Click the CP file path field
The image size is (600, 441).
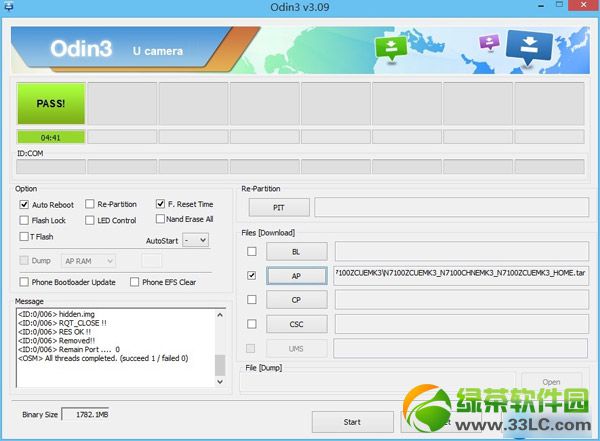point(461,299)
